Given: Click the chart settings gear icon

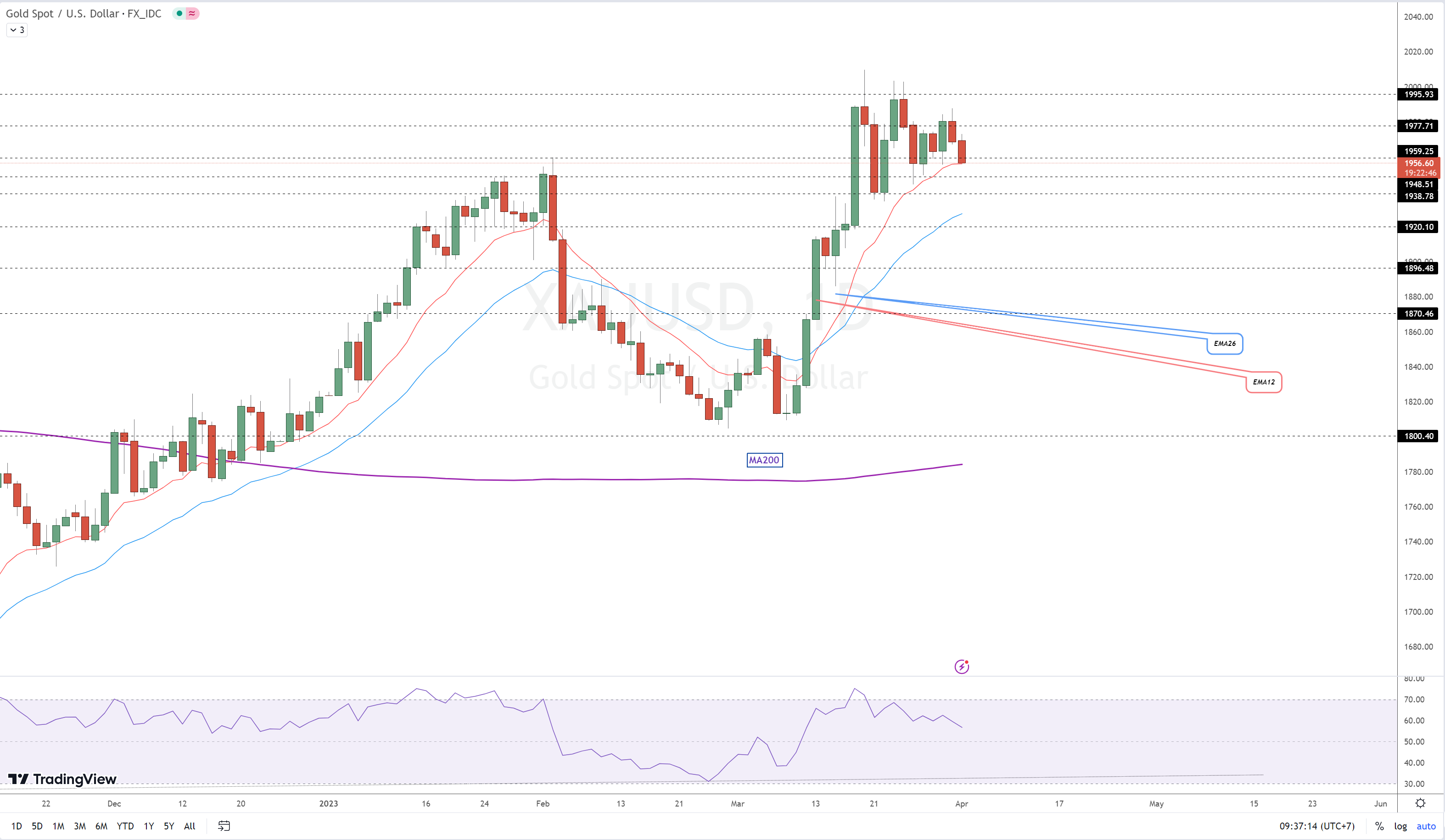Looking at the screenshot, I should (x=1420, y=803).
